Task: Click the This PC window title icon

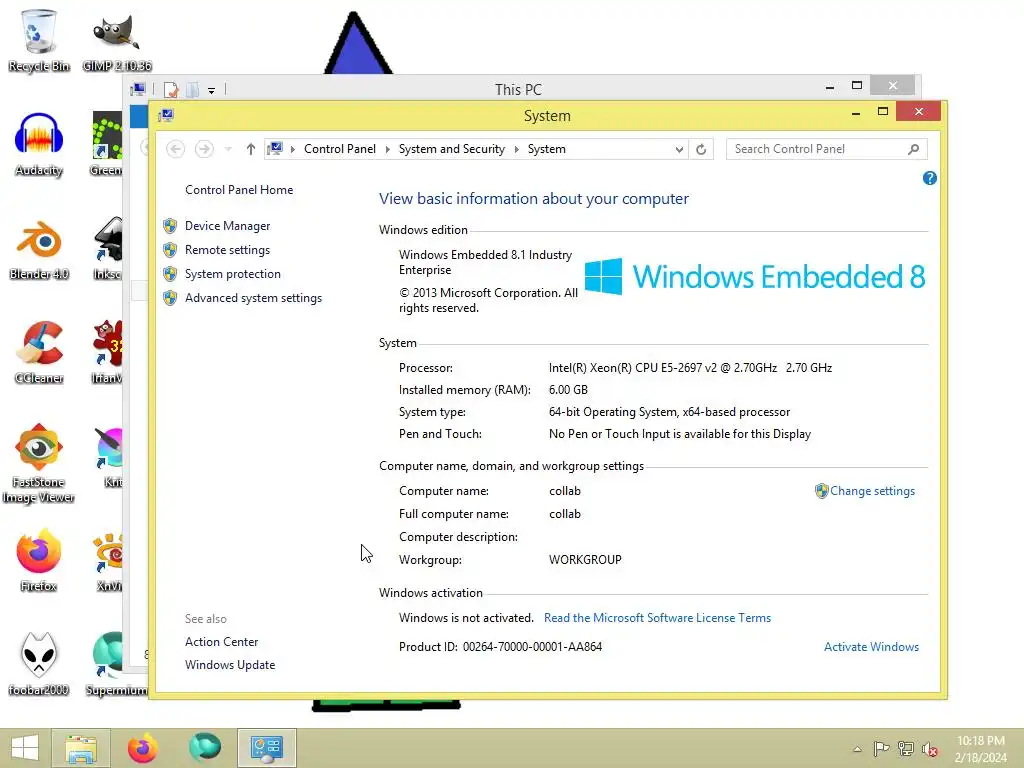Action: pyautogui.click(x=138, y=89)
